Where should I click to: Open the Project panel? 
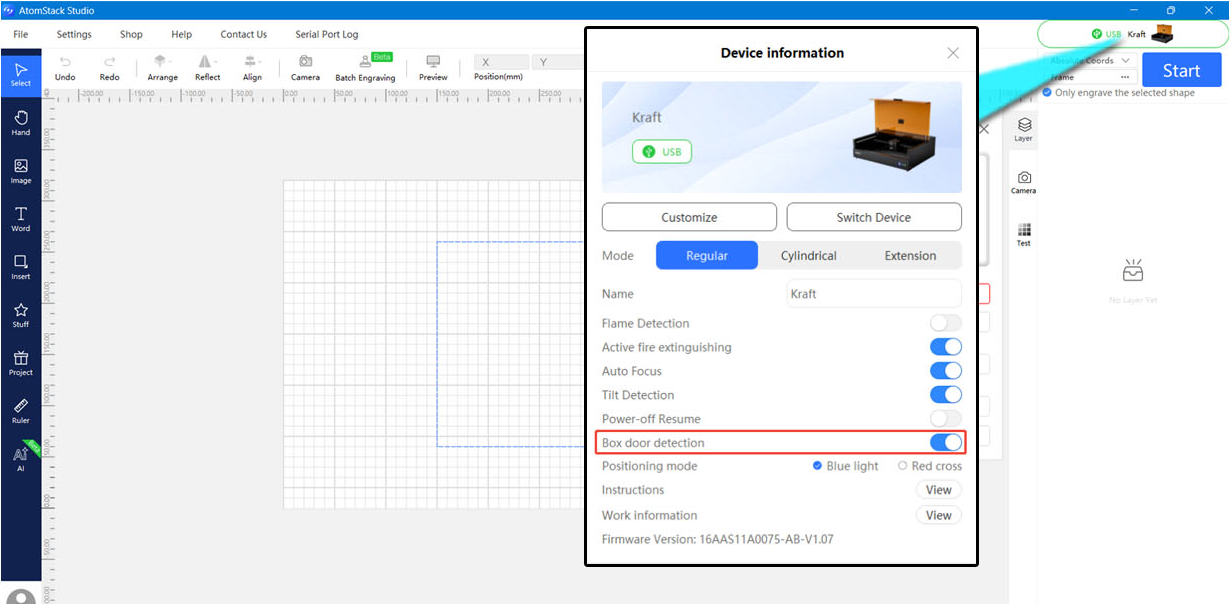[x=21, y=363]
